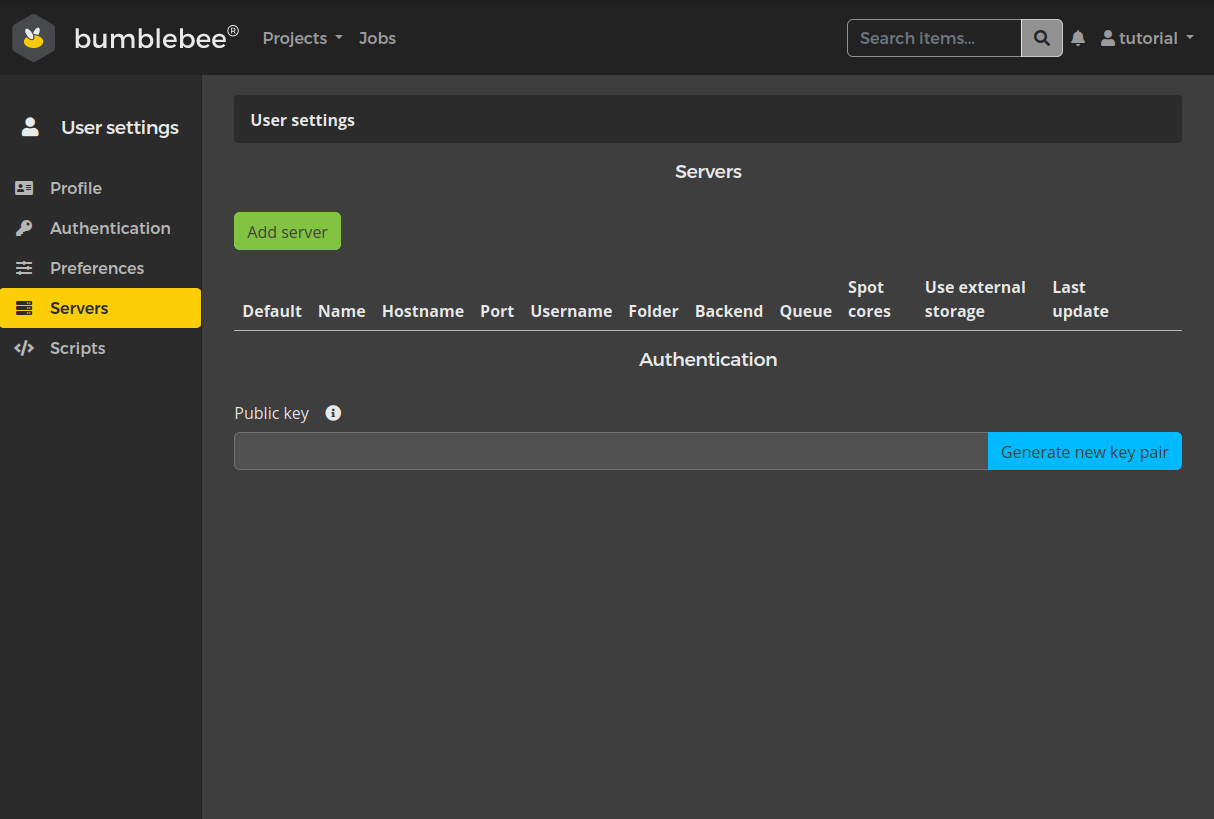This screenshot has width=1214, height=819.
Task: Select Preferences in the sidebar
Action: [97, 268]
